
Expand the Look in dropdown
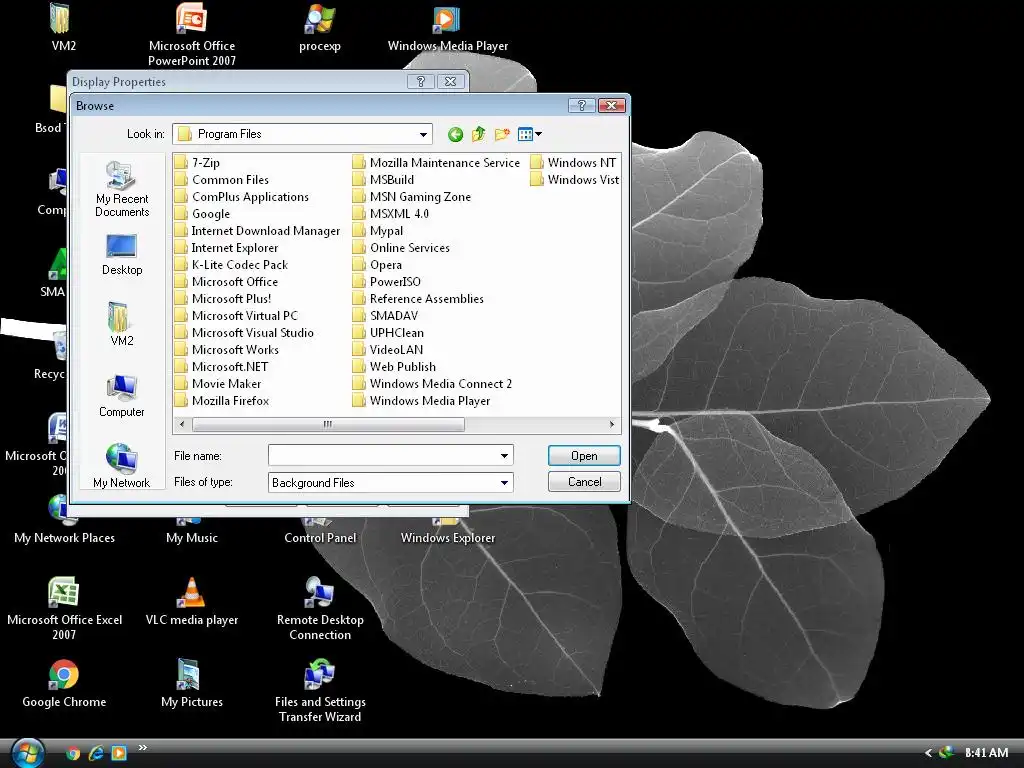pos(423,135)
